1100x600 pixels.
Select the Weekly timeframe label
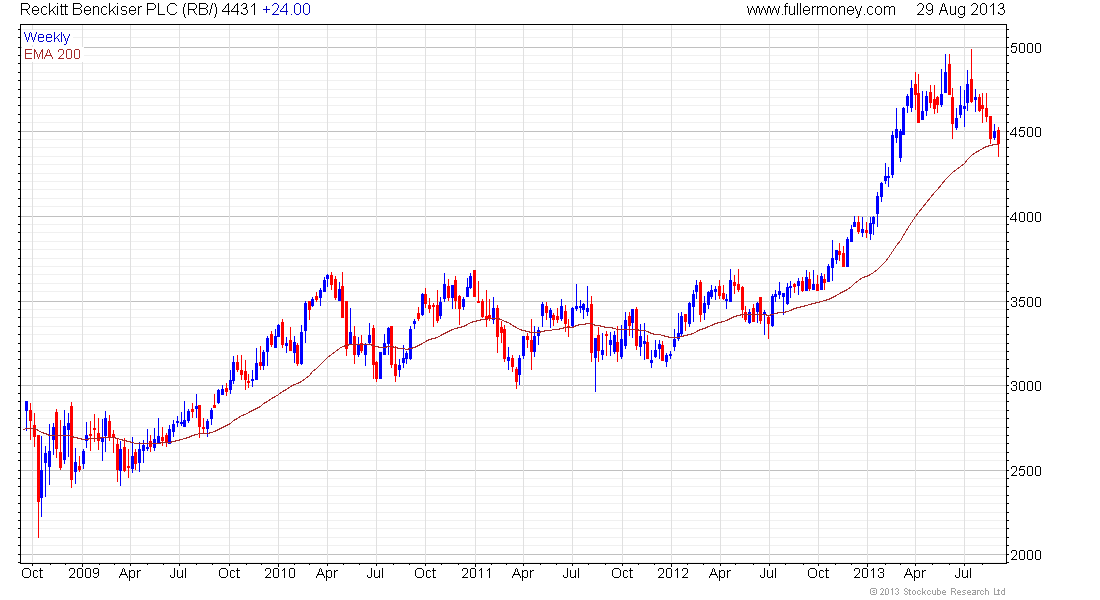[47, 38]
